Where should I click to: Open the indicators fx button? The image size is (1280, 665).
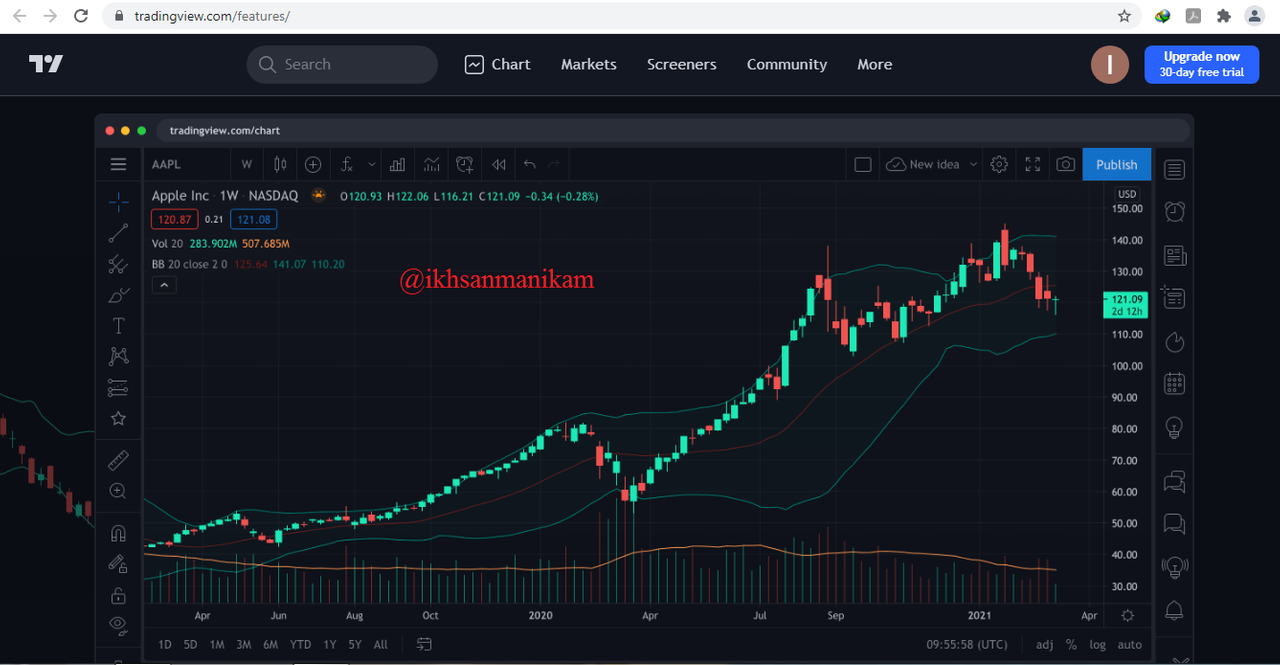point(347,164)
